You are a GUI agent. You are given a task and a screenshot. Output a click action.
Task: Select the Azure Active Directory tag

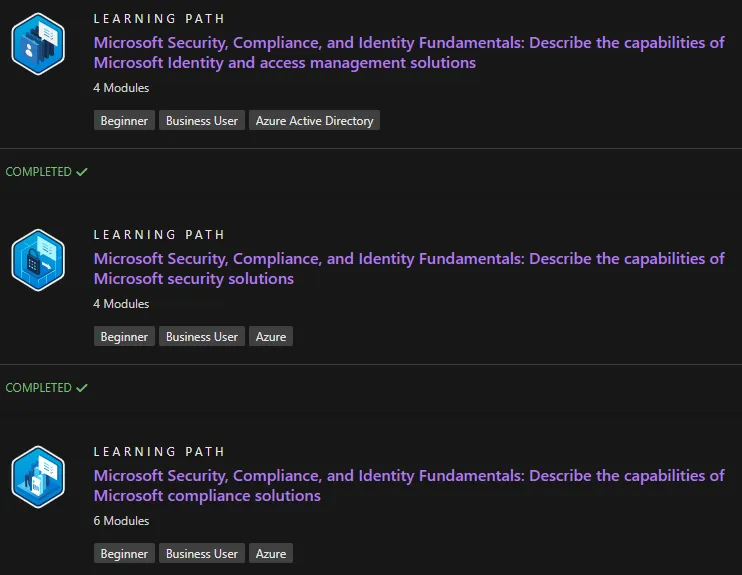pos(314,121)
